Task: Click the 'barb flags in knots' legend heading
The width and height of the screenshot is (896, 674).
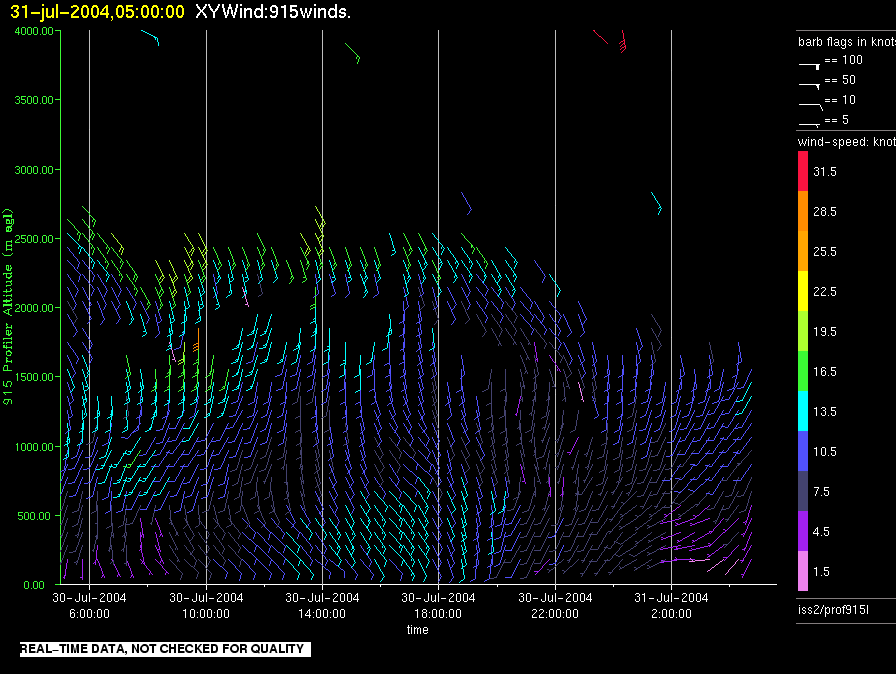Action: (847, 42)
